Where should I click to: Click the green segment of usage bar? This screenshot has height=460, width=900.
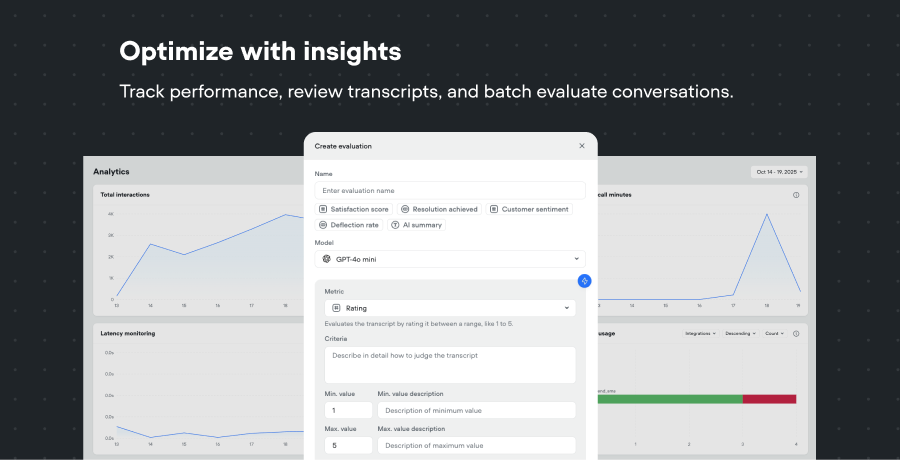pyautogui.click(x=670, y=399)
